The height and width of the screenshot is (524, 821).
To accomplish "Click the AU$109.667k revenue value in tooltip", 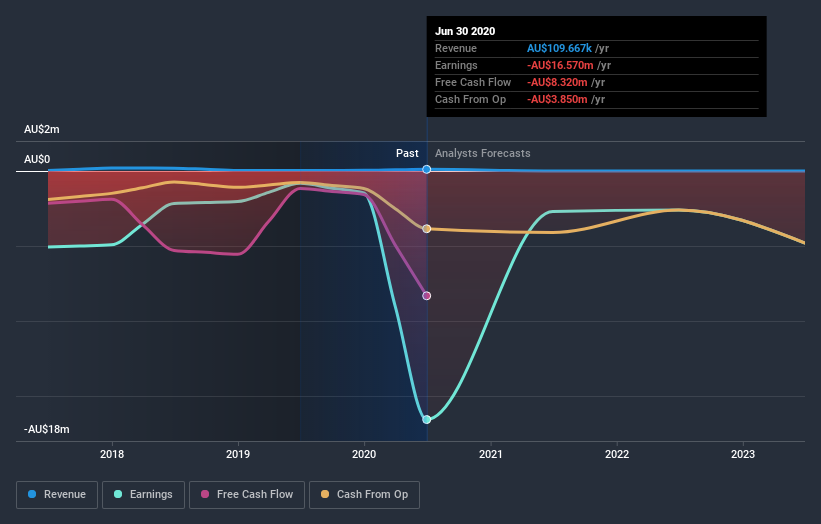I will (559, 48).
